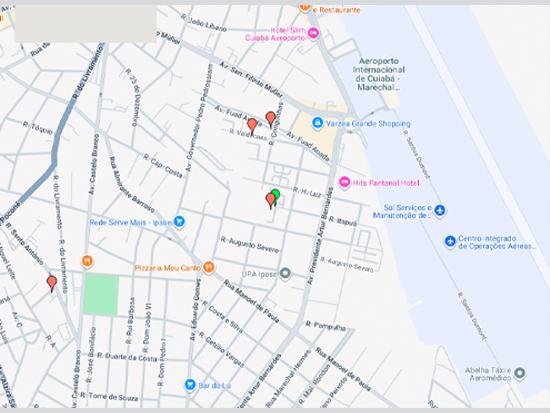This screenshot has height=413, width=550.
Task: Select the green park square area
Action: click(101, 294)
